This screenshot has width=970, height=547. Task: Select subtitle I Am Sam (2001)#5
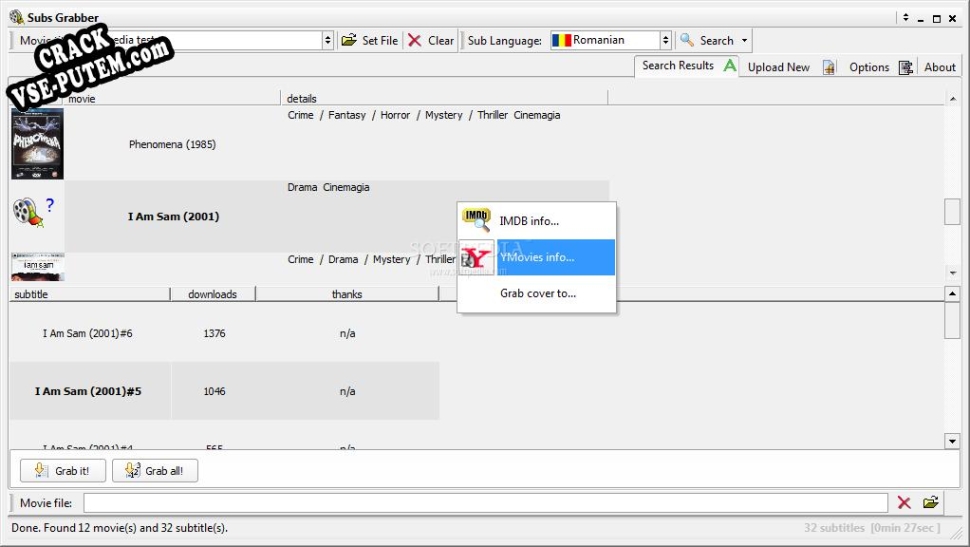click(88, 391)
